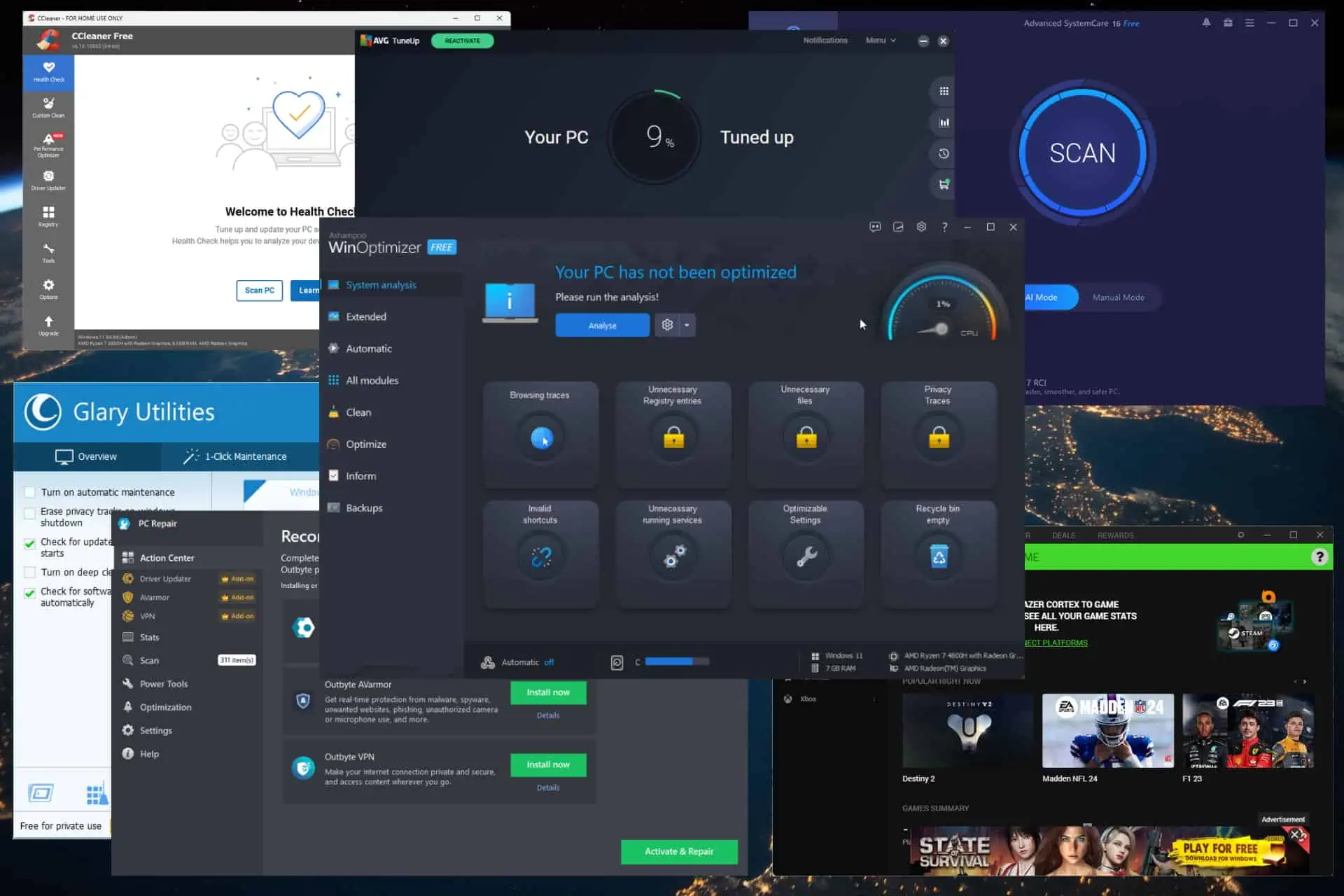The width and height of the screenshot is (1344, 896).
Task: Click the Registry icon in CCleaner sidebar
Action: [x=48, y=215]
